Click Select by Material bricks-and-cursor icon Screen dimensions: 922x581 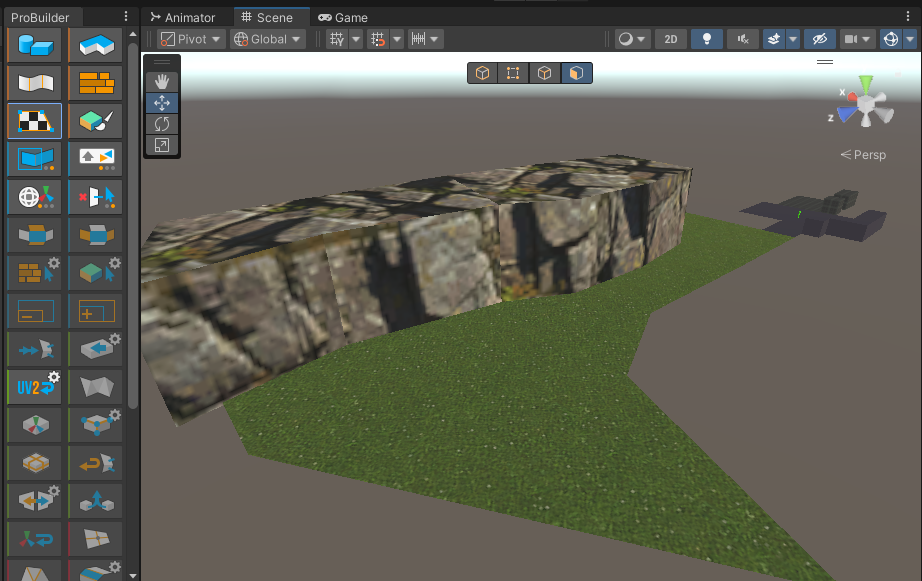[x=35, y=273]
